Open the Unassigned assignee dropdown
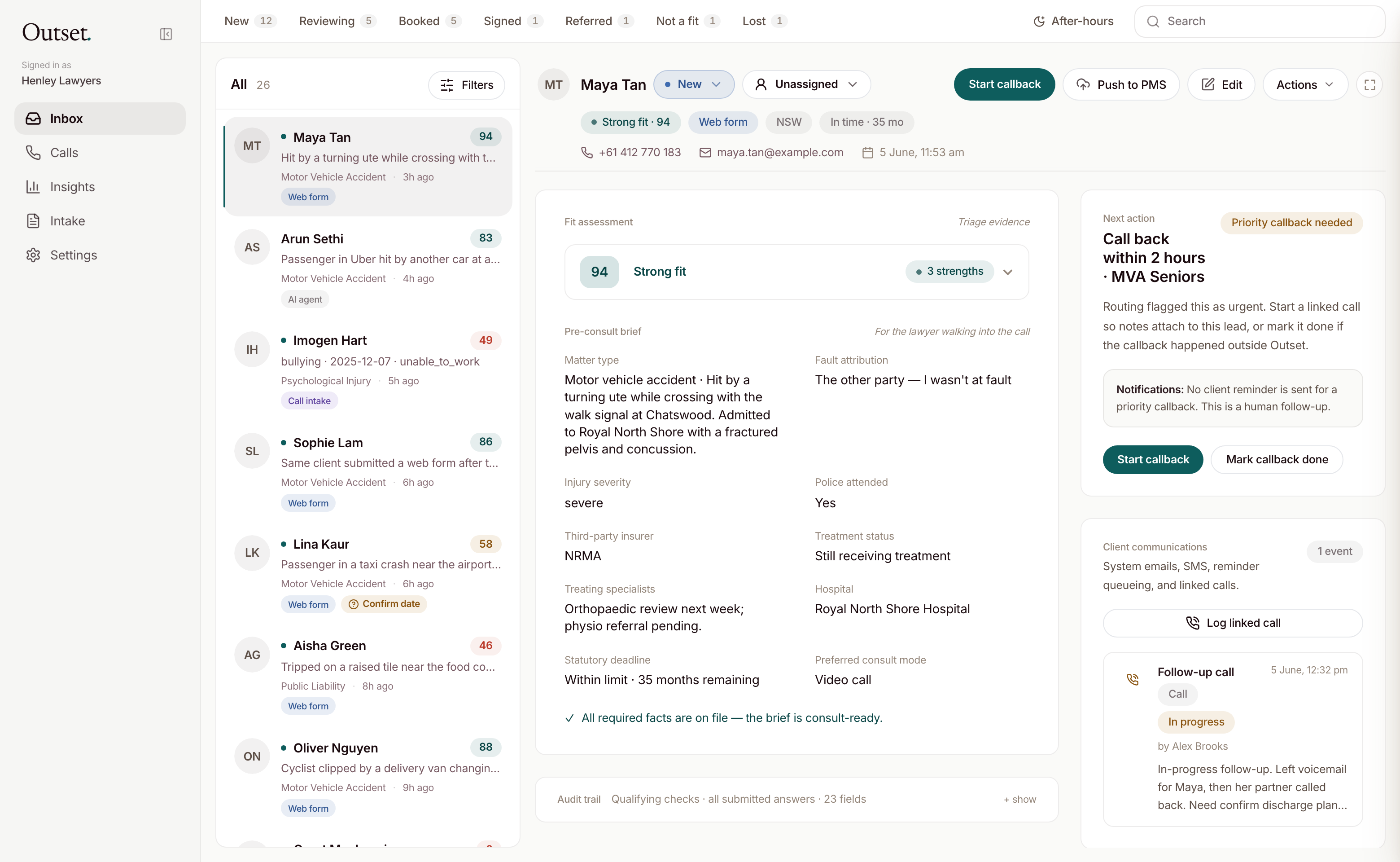Screen dimensions: 1400x862 806,84
